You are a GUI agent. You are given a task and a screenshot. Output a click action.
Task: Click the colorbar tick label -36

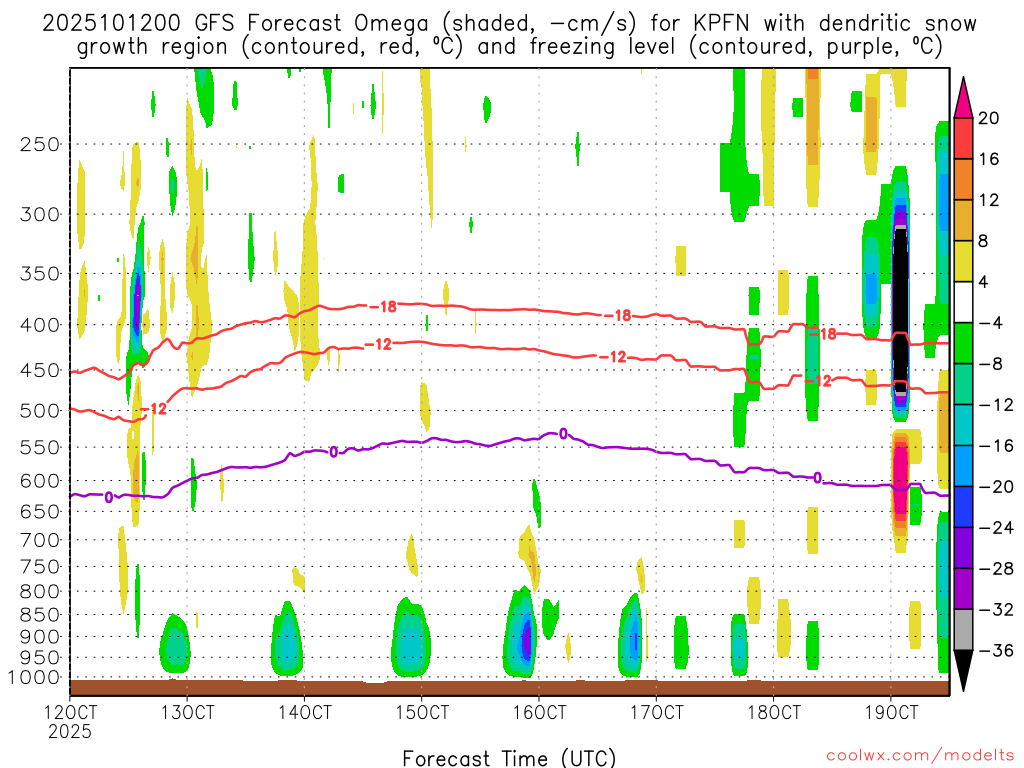996,651
